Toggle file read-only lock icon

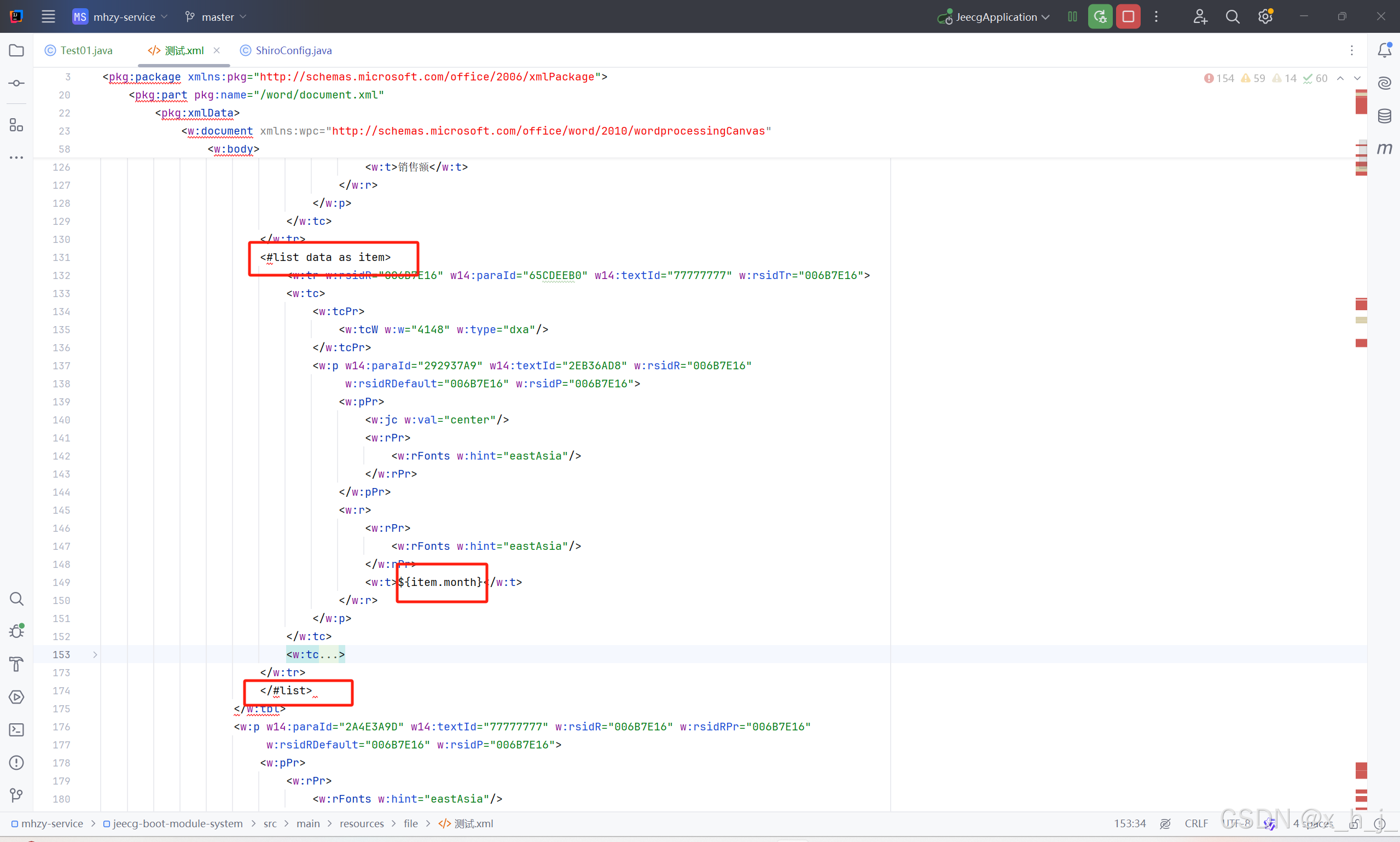1354,824
